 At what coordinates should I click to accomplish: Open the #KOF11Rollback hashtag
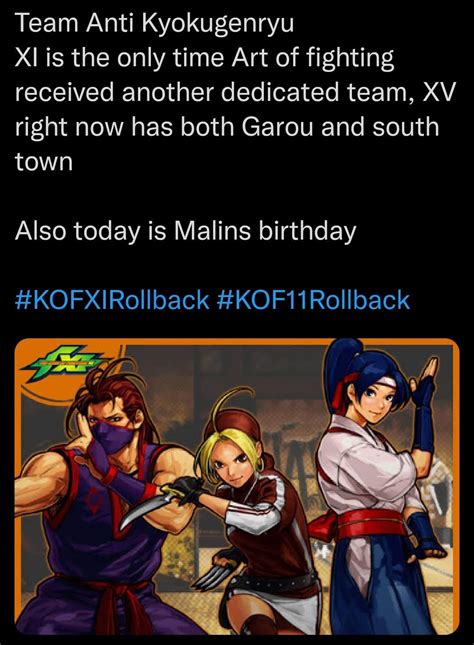coord(313,299)
